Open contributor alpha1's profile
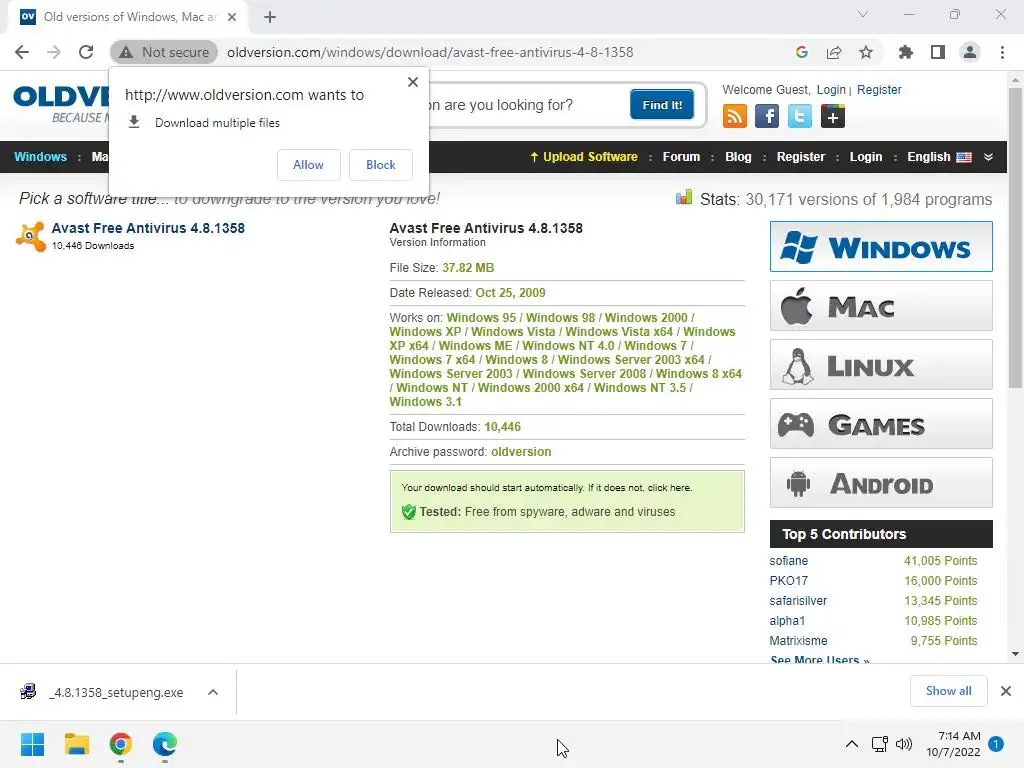 [787, 621]
